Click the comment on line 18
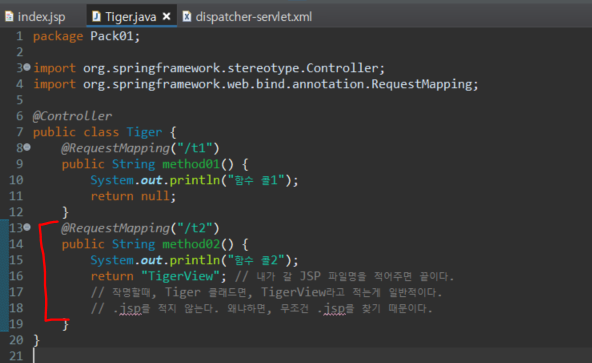Image resolution: width=592 pixels, height=363 pixels. click(261, 309)
